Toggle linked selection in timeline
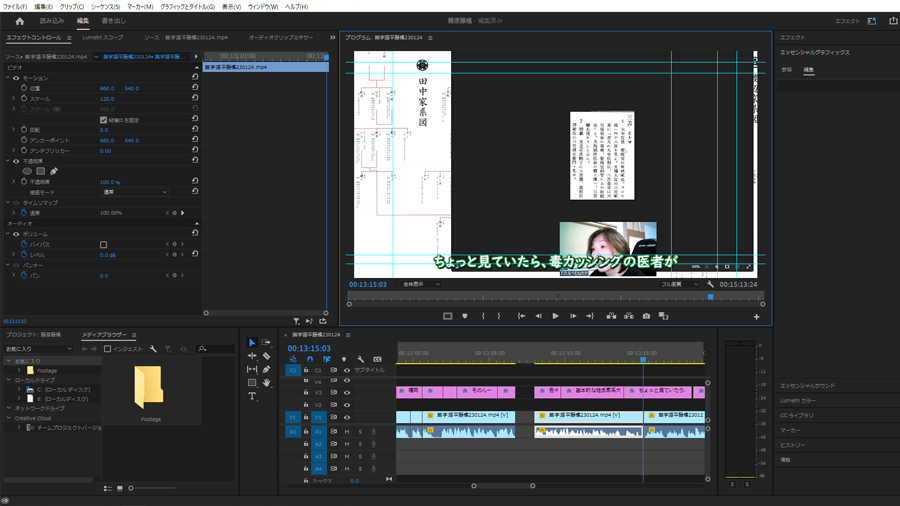Image resolution: width=900 pixels, height=506 pixels. (327, 359)
